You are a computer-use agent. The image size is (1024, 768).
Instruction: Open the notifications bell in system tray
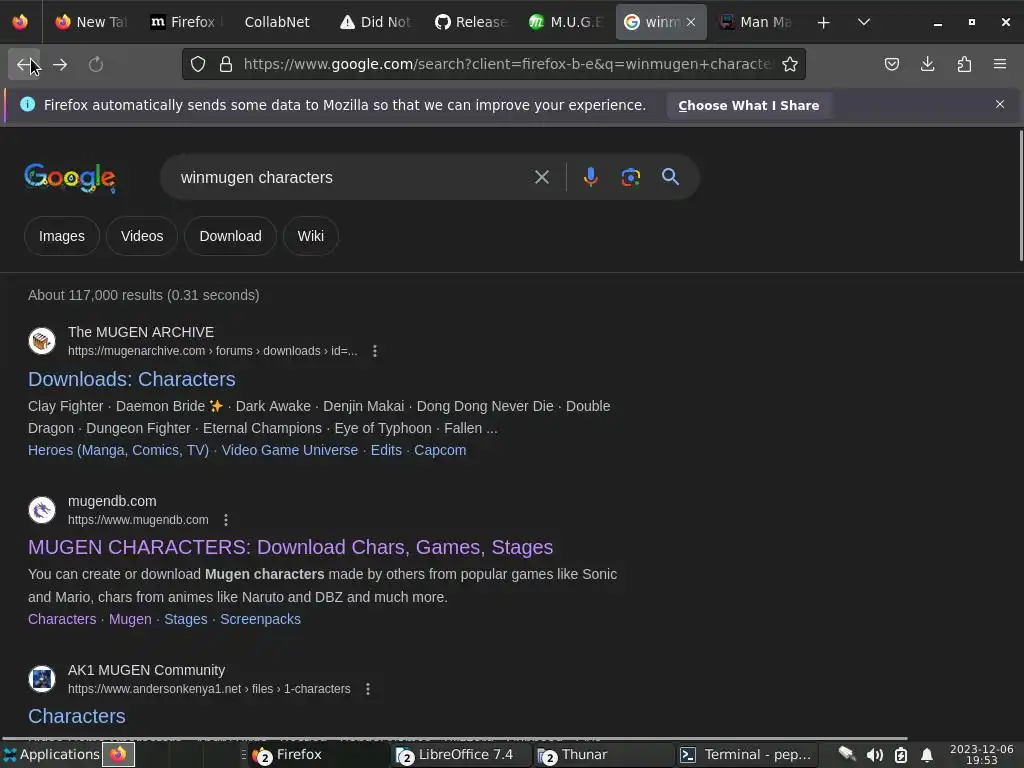pyautogui.click(x=927, y=755)
